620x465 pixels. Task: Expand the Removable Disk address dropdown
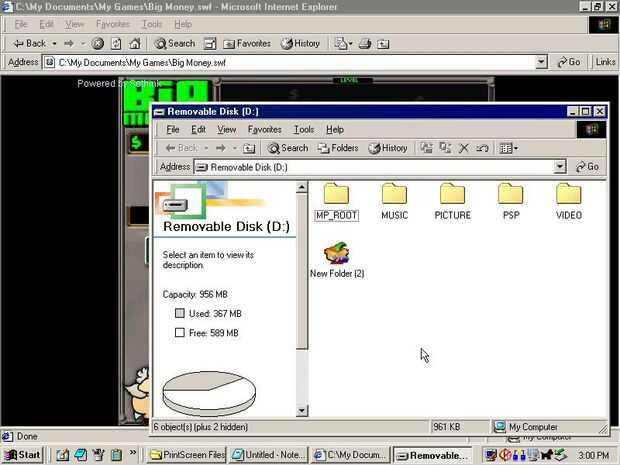[560, 167]
